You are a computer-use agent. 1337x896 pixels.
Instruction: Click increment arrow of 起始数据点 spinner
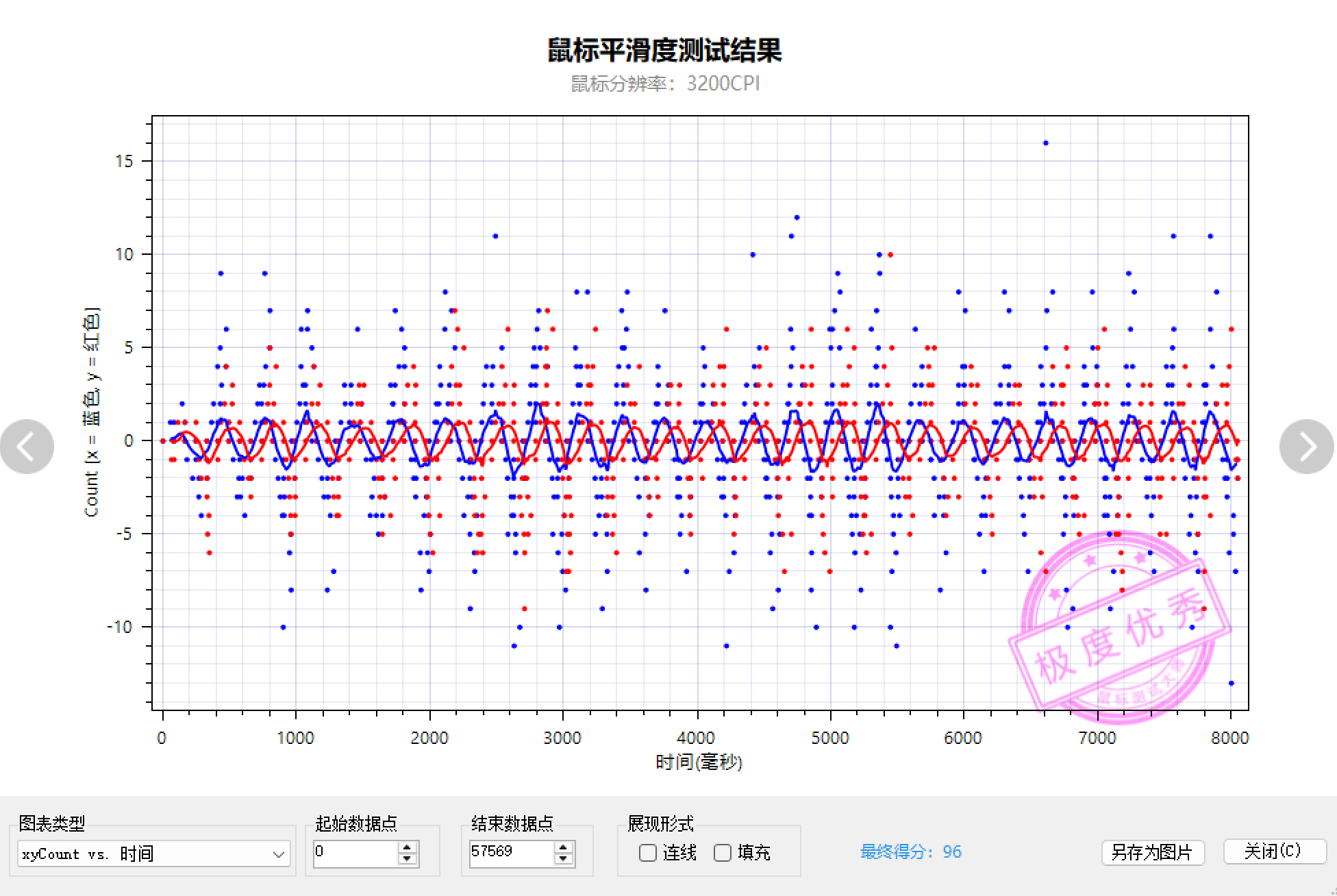[408, 847]
